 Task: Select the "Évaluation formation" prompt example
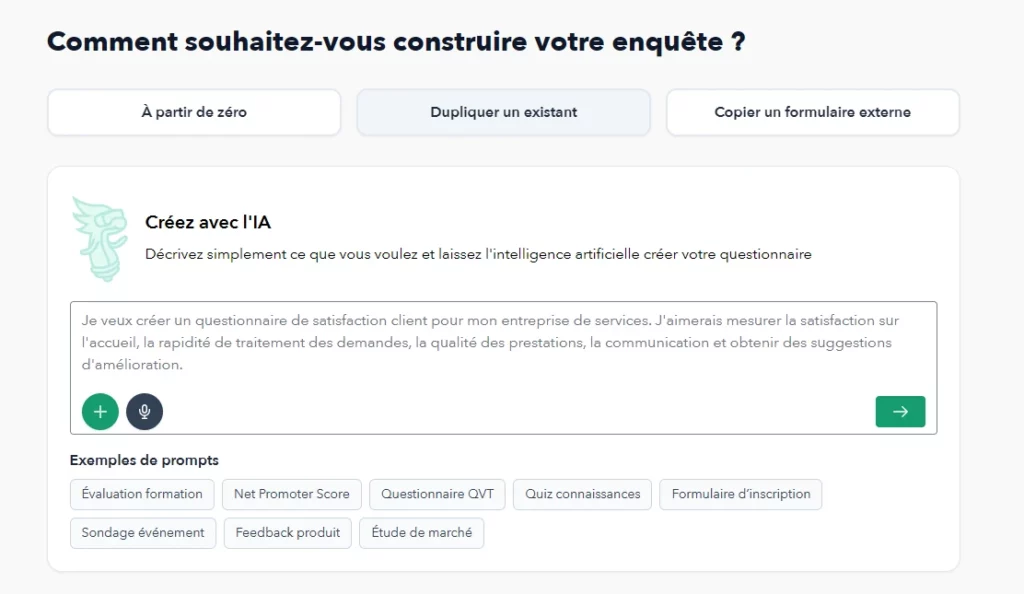pyautogui.click(x=141, y=493)
